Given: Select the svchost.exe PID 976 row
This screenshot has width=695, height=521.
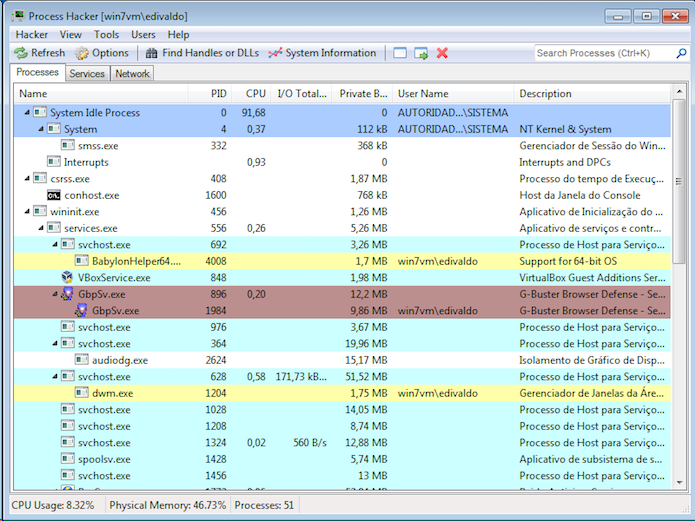Looking at the screenshot, I should tap(342, 327).
